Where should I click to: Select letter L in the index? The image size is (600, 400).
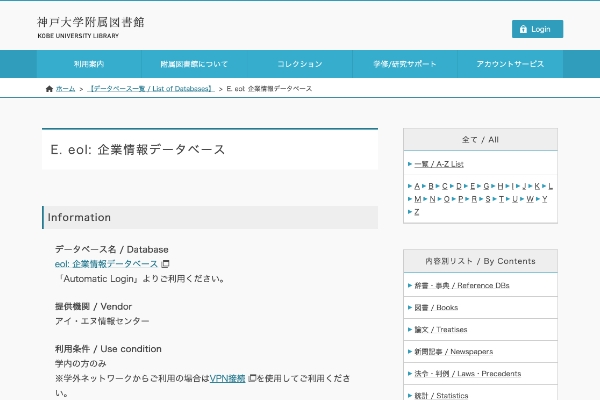(x=551, y=186)
